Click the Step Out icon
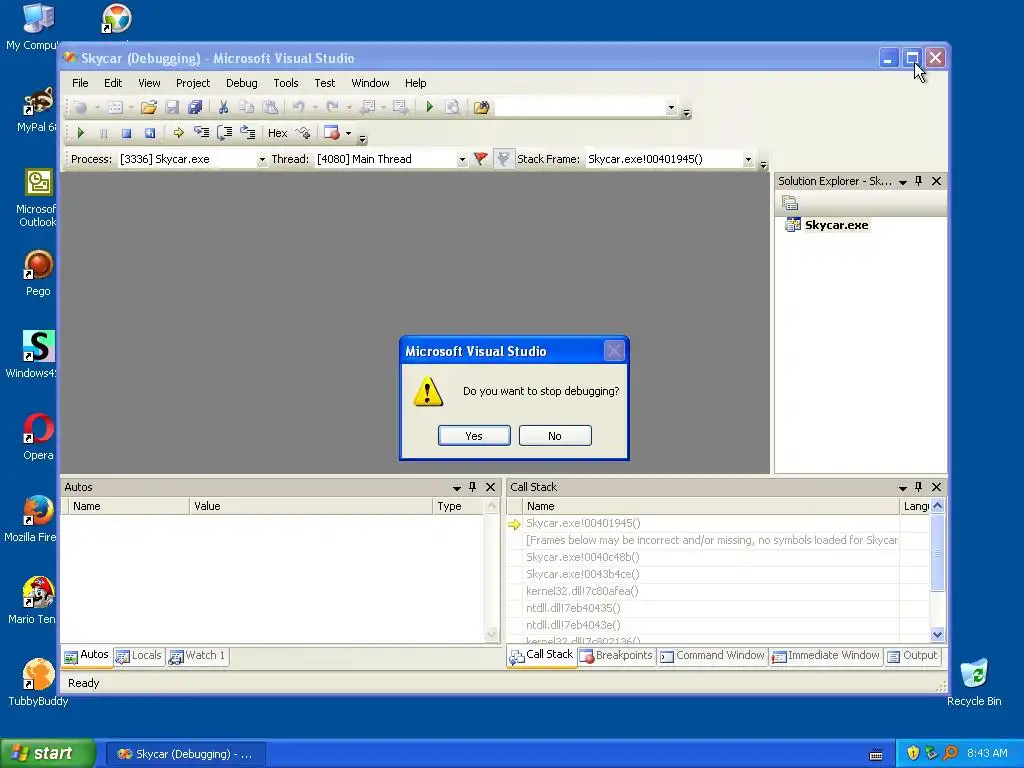This screenshot has width=1024, height=768. coord(248,133)
